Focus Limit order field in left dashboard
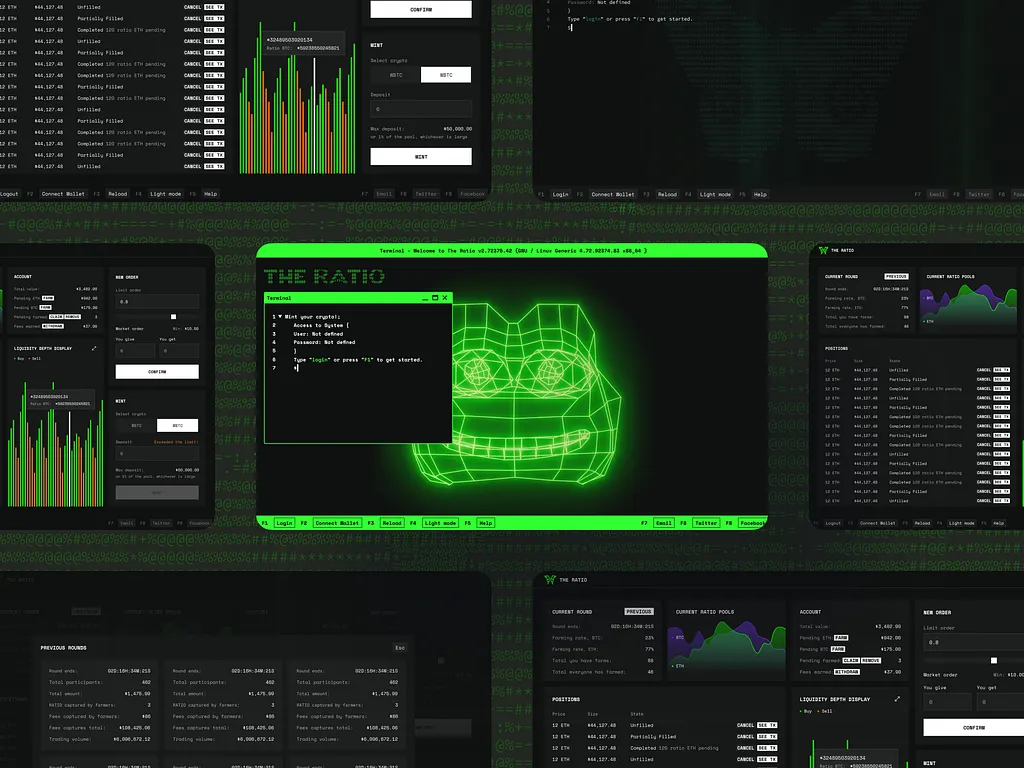This screenshot has width=1024, height=768. [x=157, y=302]
